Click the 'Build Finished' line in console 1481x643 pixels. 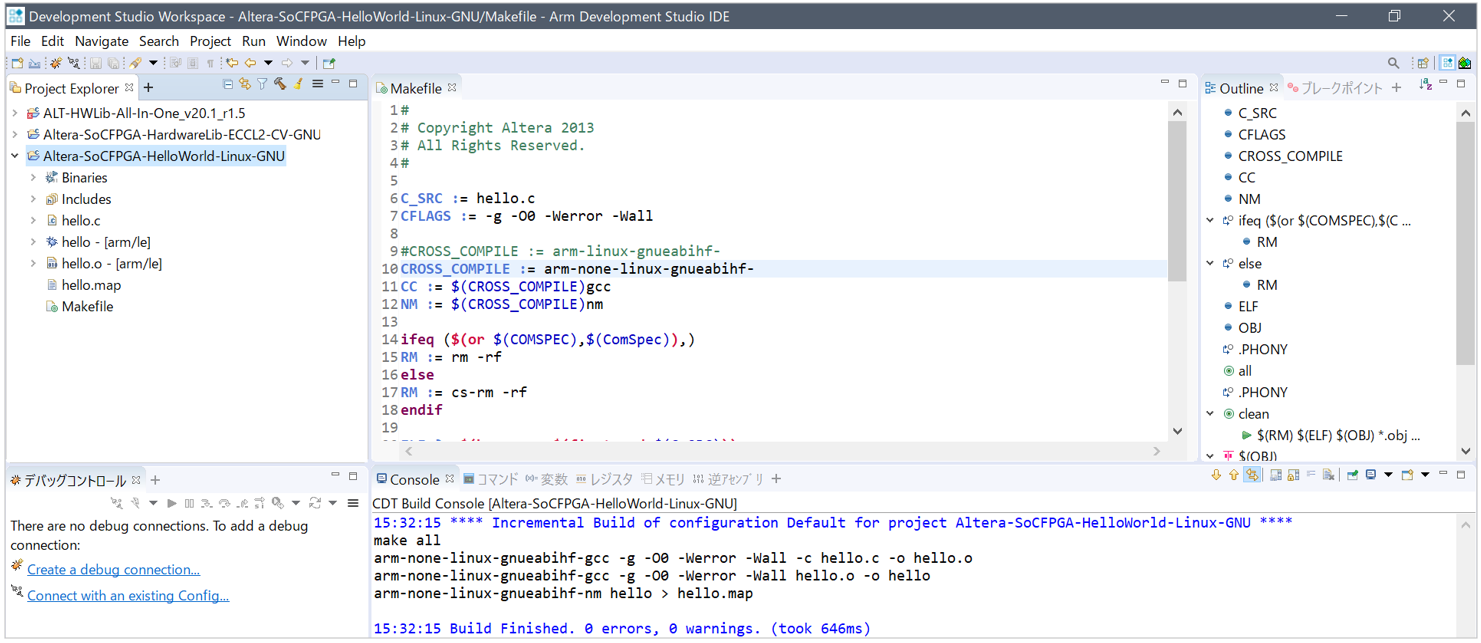(622, 629)
